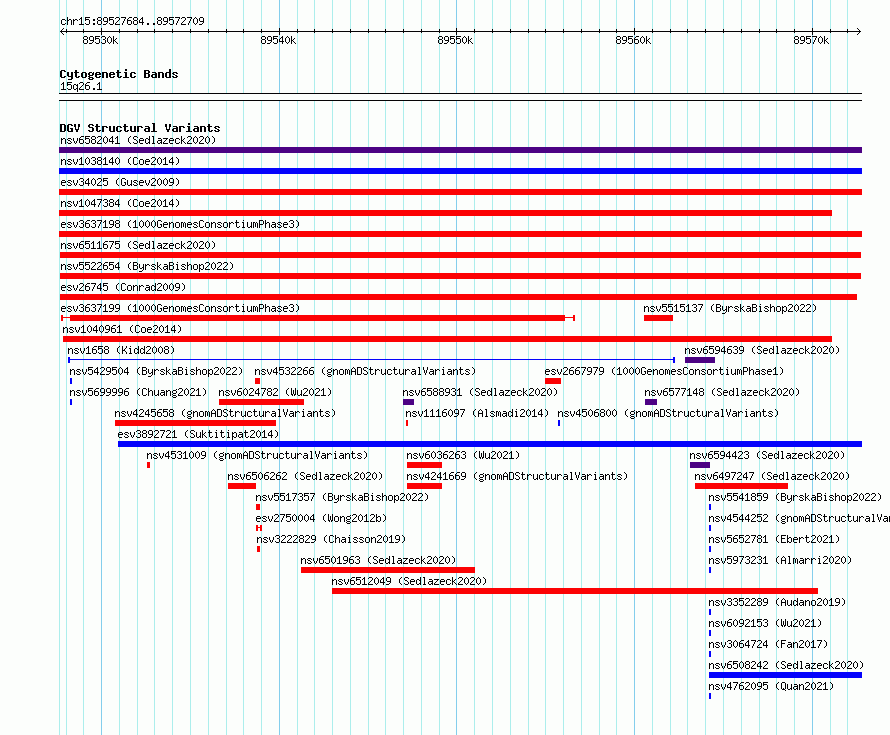Click the chr15:89527684..89572709 coordinates text
Image resolution: width=890 pixels, height=735 pixels.
[132, 21]
